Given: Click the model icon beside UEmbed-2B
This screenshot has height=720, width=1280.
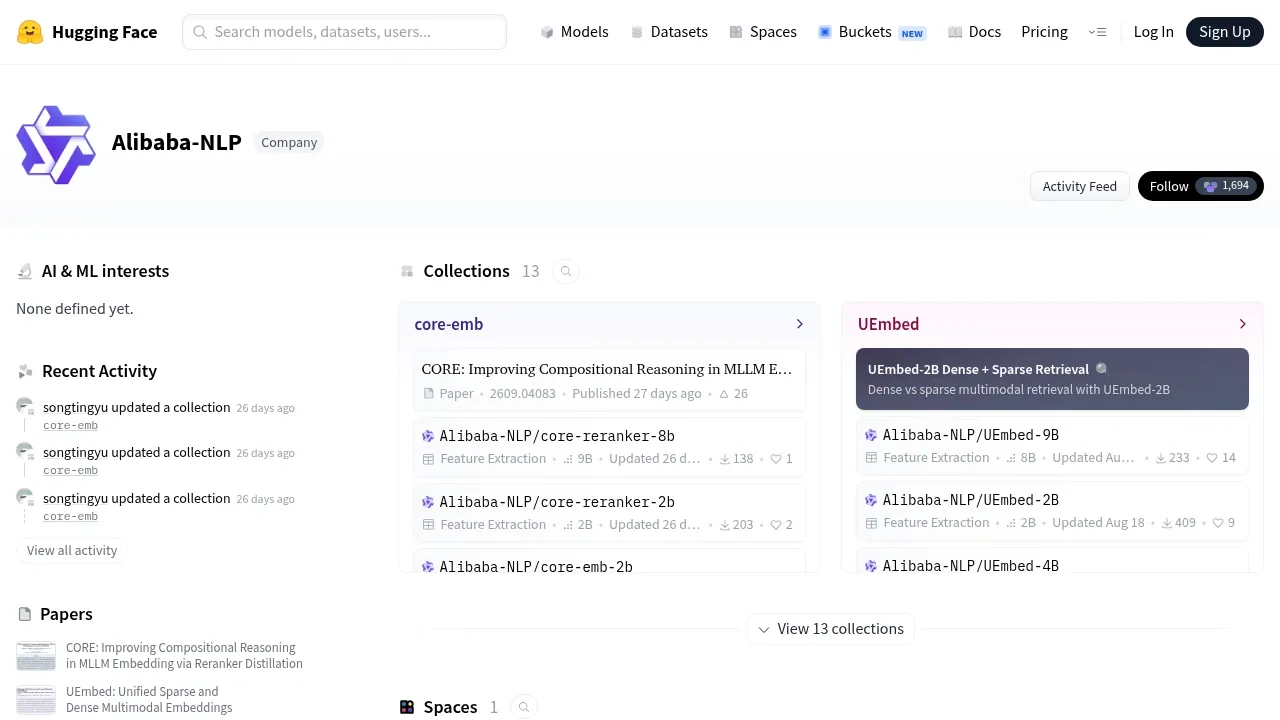Looking at the screenshot, I should pyautogui.click(x=871, y=500).
